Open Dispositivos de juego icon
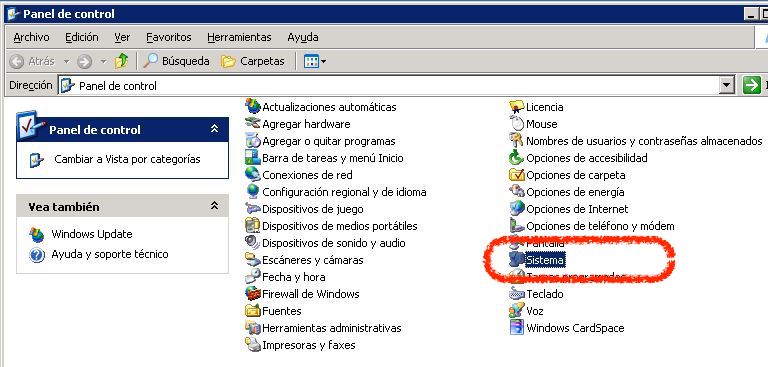Viewport: 768px width, 367px height. click(253, 209)
